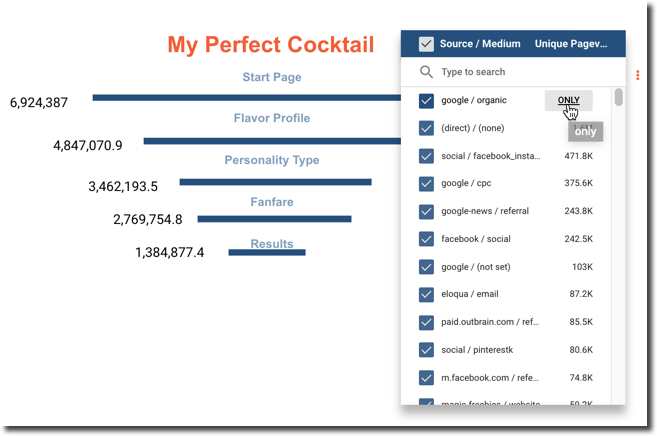Click the Type to search field

pyautogui.click(x=520, y=72)
